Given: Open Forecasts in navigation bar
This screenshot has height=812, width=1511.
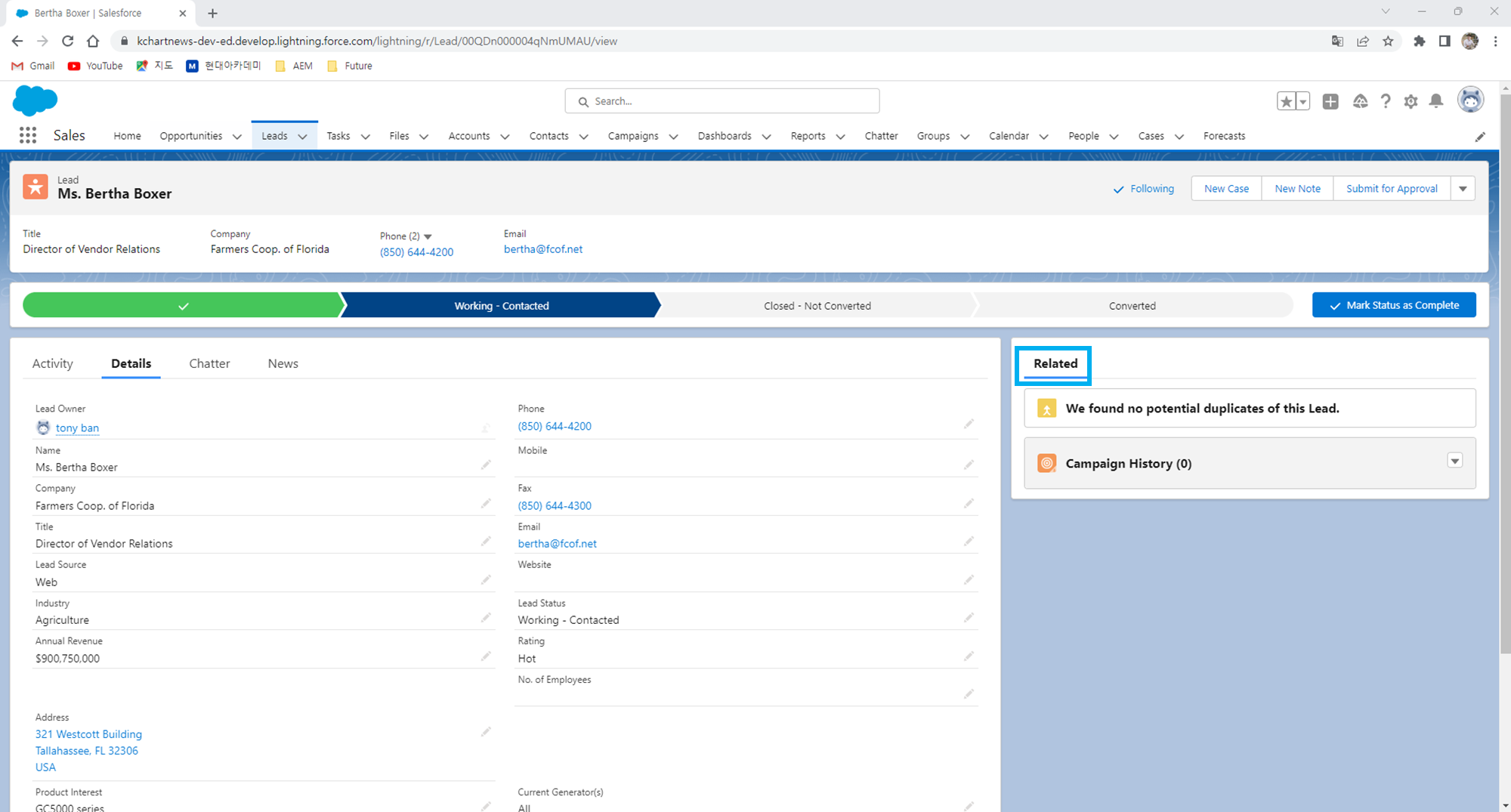Looking at the screenshot, I should tap(1224, 136).
